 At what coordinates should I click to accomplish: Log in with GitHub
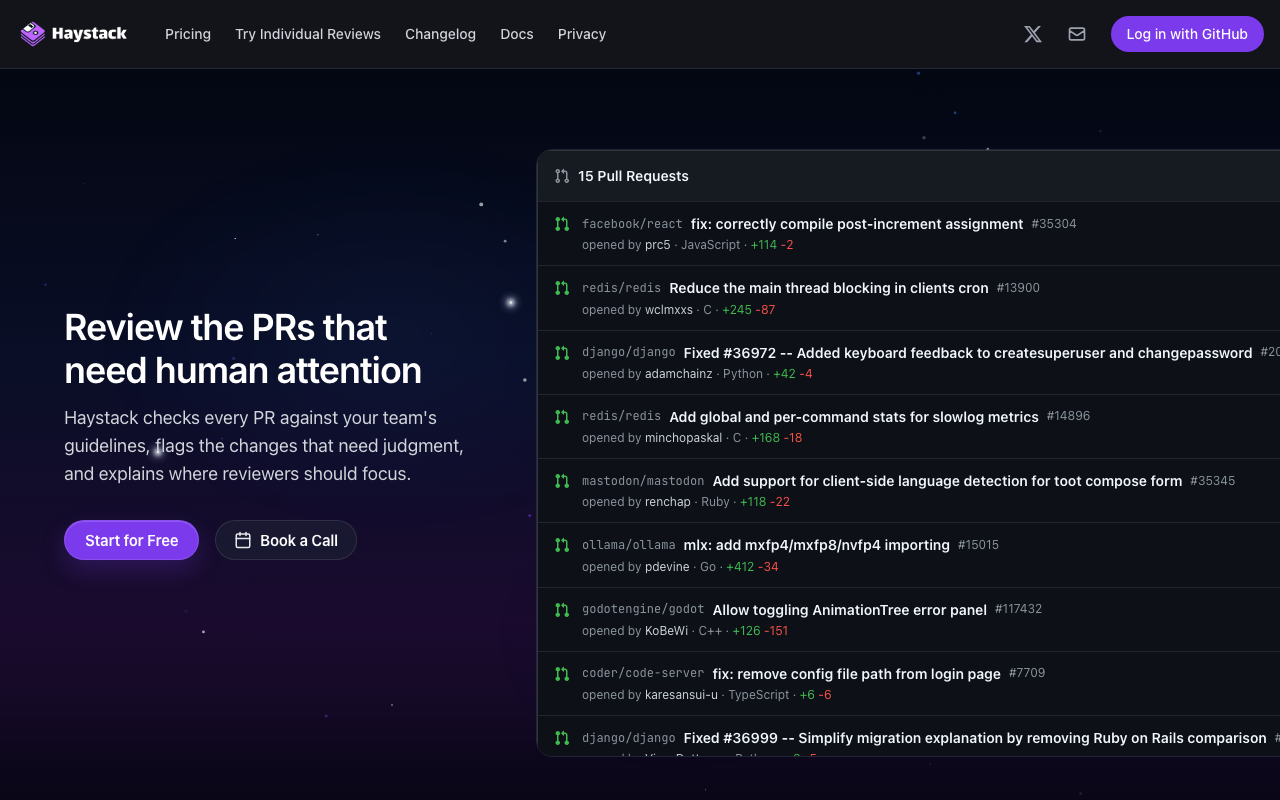1187,34
